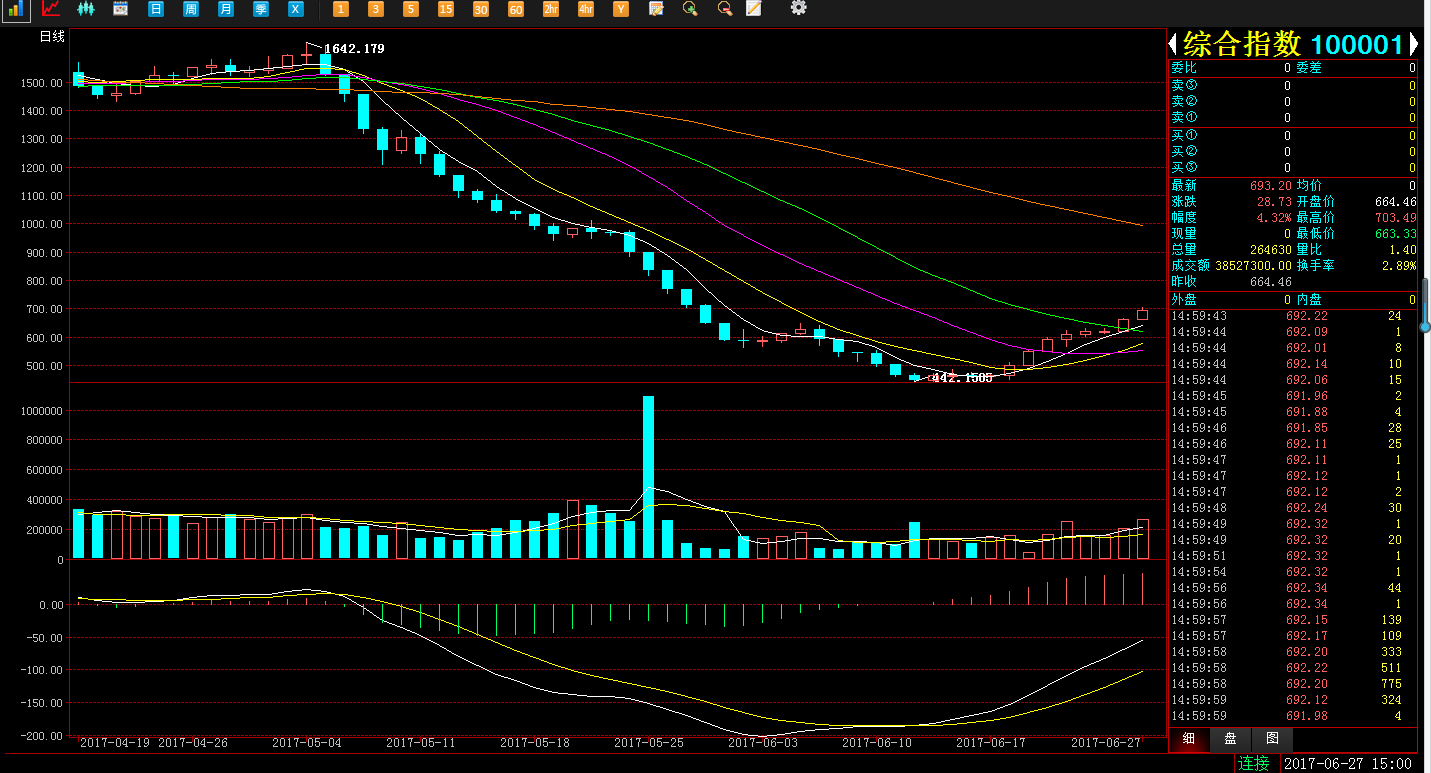Click the low price label 442.1505

pos(962,378)
